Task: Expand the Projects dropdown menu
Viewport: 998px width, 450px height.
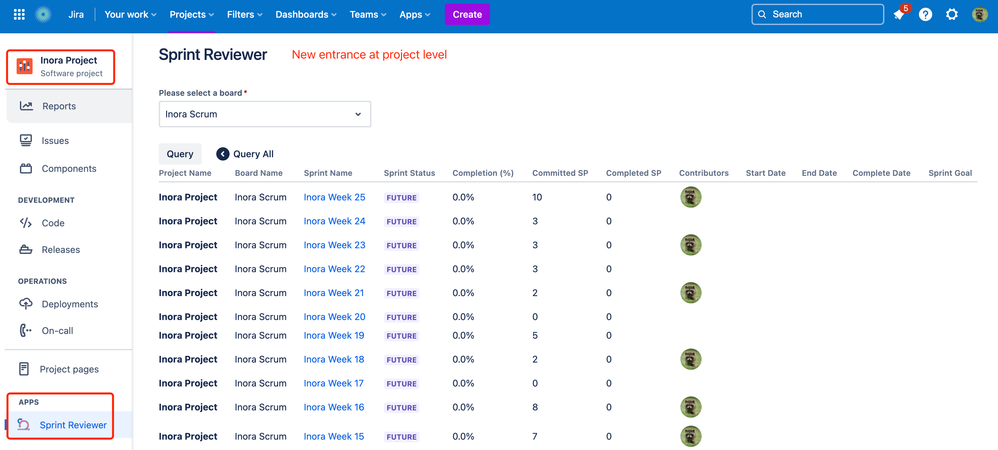Action: click(192, 15)
